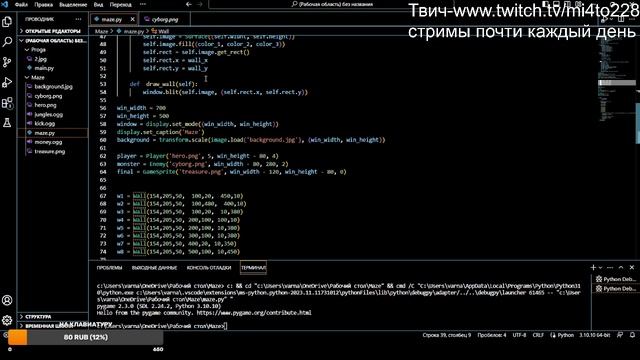Open the Выделение menu
Viewport: 640px width, 360px height.
[x=73, y=5]
